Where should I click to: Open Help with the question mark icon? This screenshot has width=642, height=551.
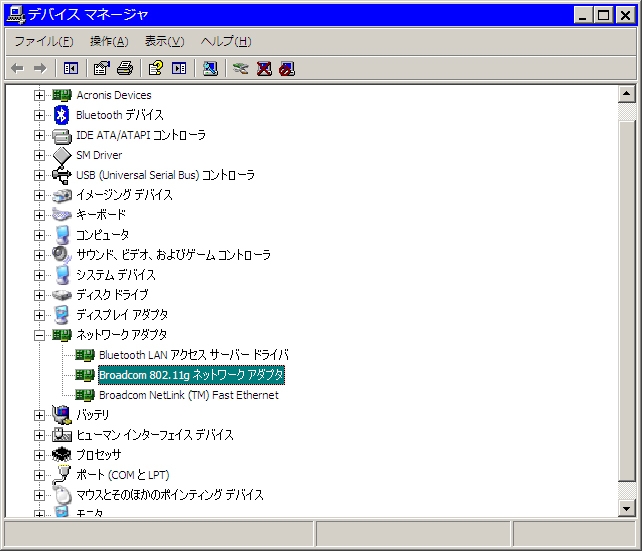point(156,68)
